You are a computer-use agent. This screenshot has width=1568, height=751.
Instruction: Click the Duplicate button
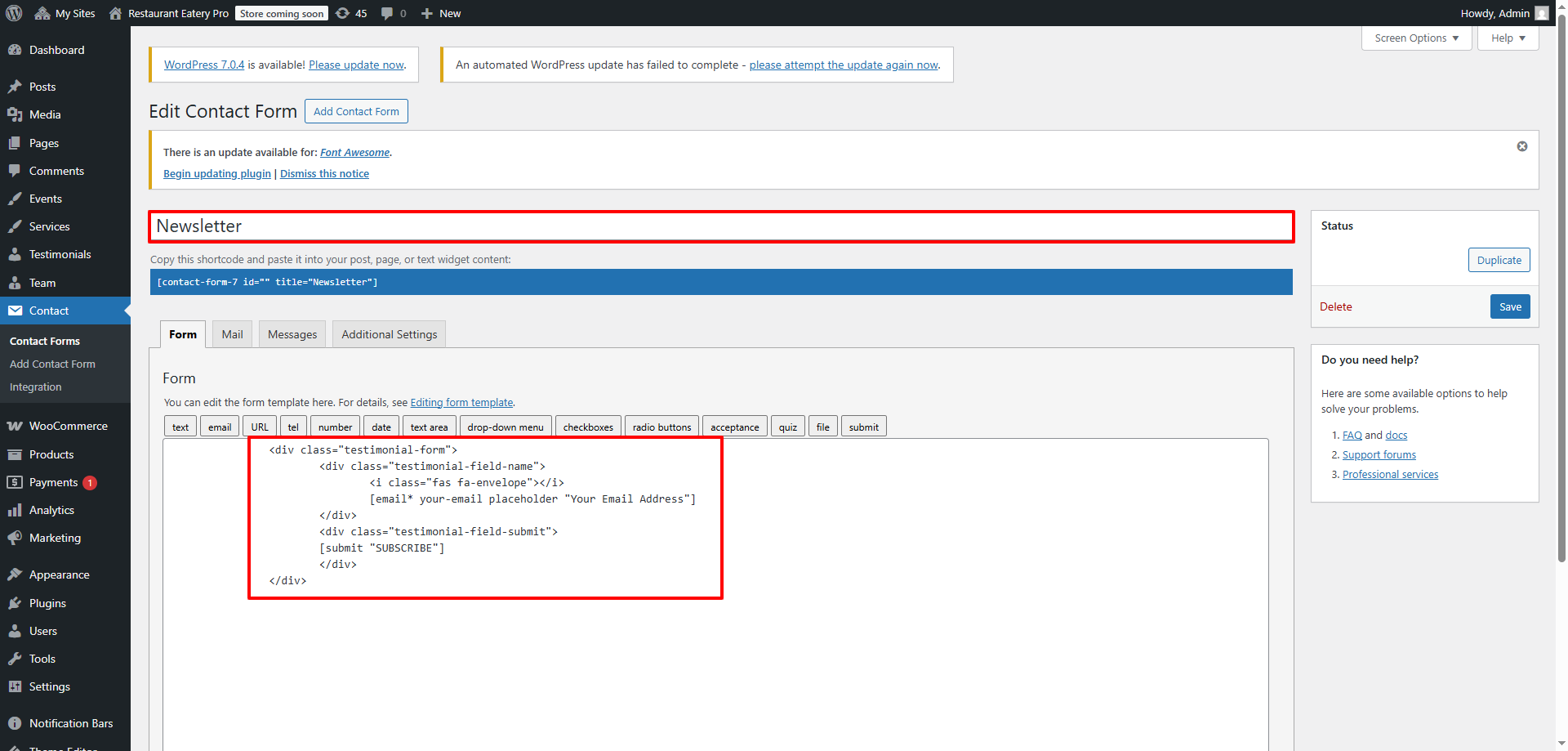click(1499, 260)
